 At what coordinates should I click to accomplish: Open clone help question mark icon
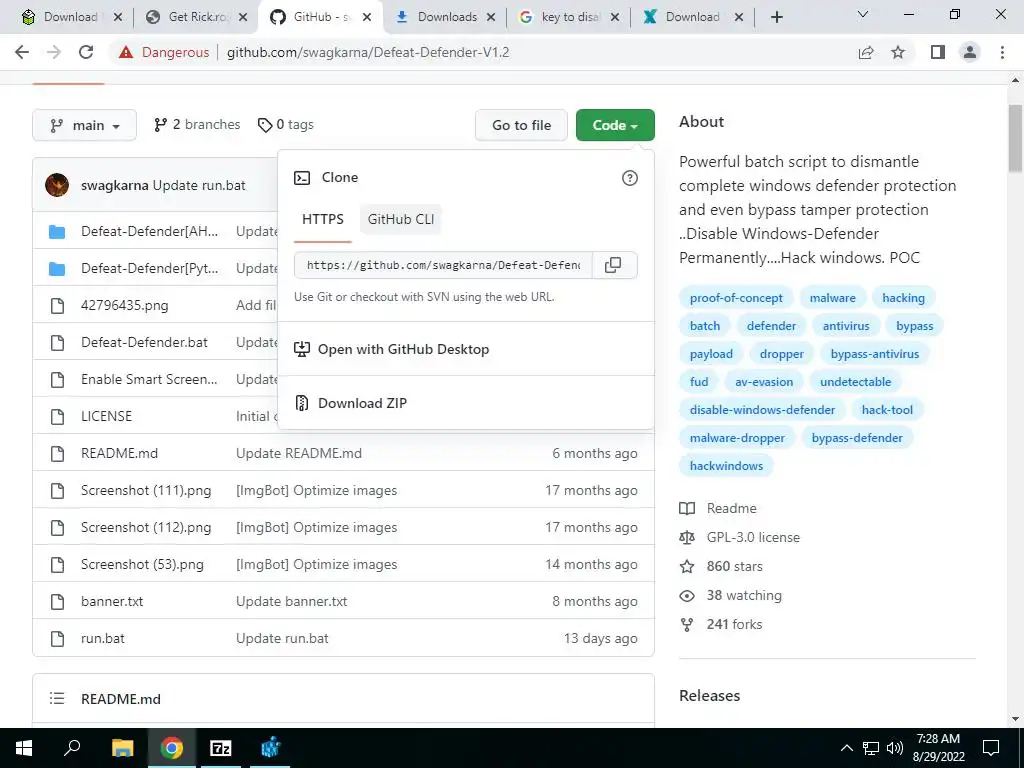(630, 178)
